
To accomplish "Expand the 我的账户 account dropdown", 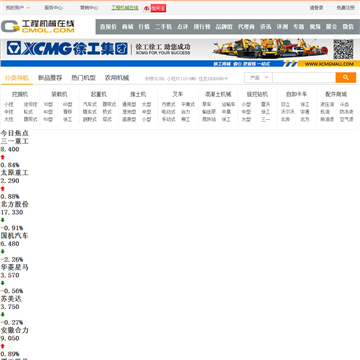I will (x=18, y=8).
